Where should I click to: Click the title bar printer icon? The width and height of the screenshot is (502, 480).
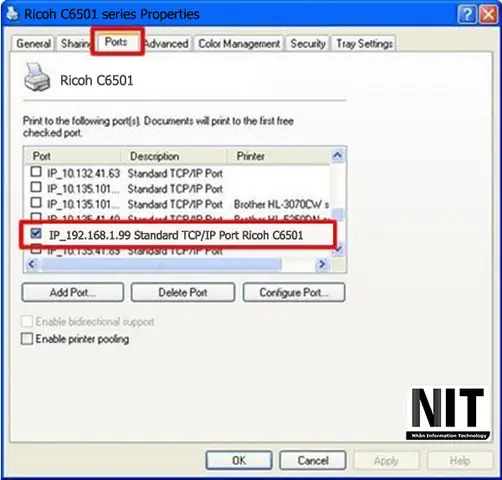[12, 14]
